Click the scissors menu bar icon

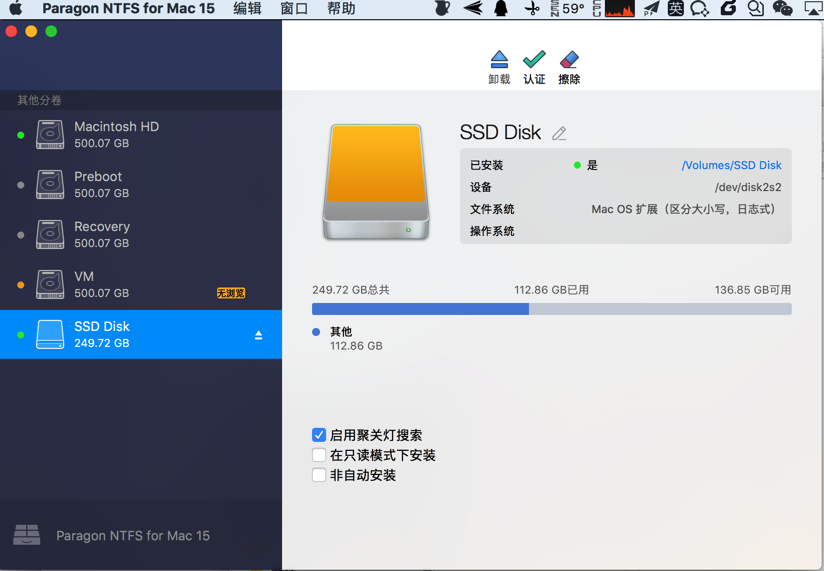[532, 8]
